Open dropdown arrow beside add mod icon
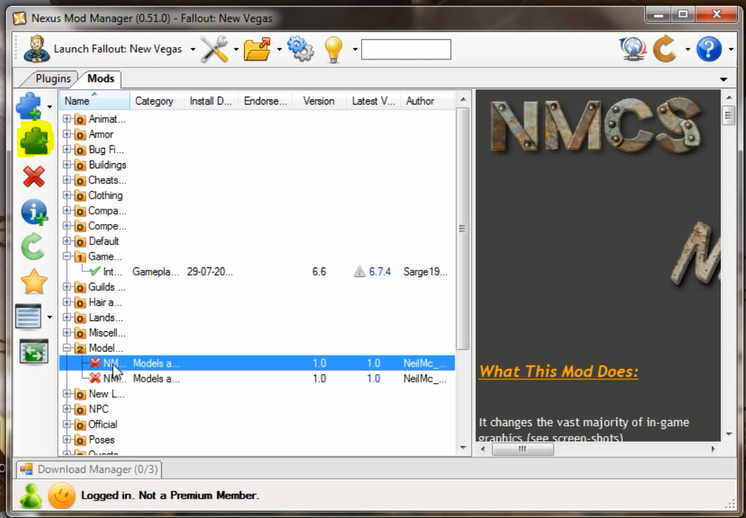The height and width of the screenshot is (518, 746). coord(49,107)
